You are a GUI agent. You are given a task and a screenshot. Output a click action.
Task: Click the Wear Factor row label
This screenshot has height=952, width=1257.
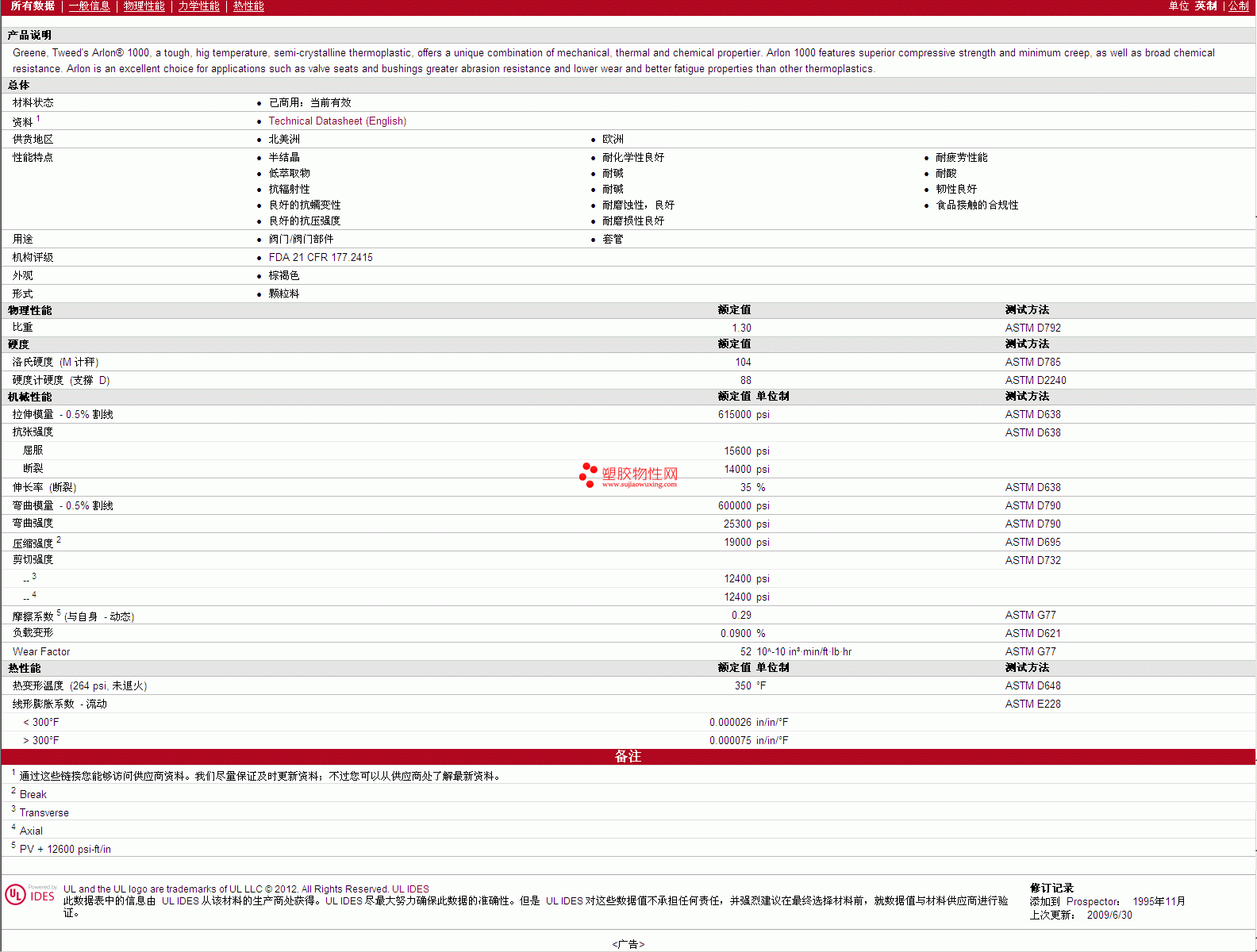click(41, 652)
